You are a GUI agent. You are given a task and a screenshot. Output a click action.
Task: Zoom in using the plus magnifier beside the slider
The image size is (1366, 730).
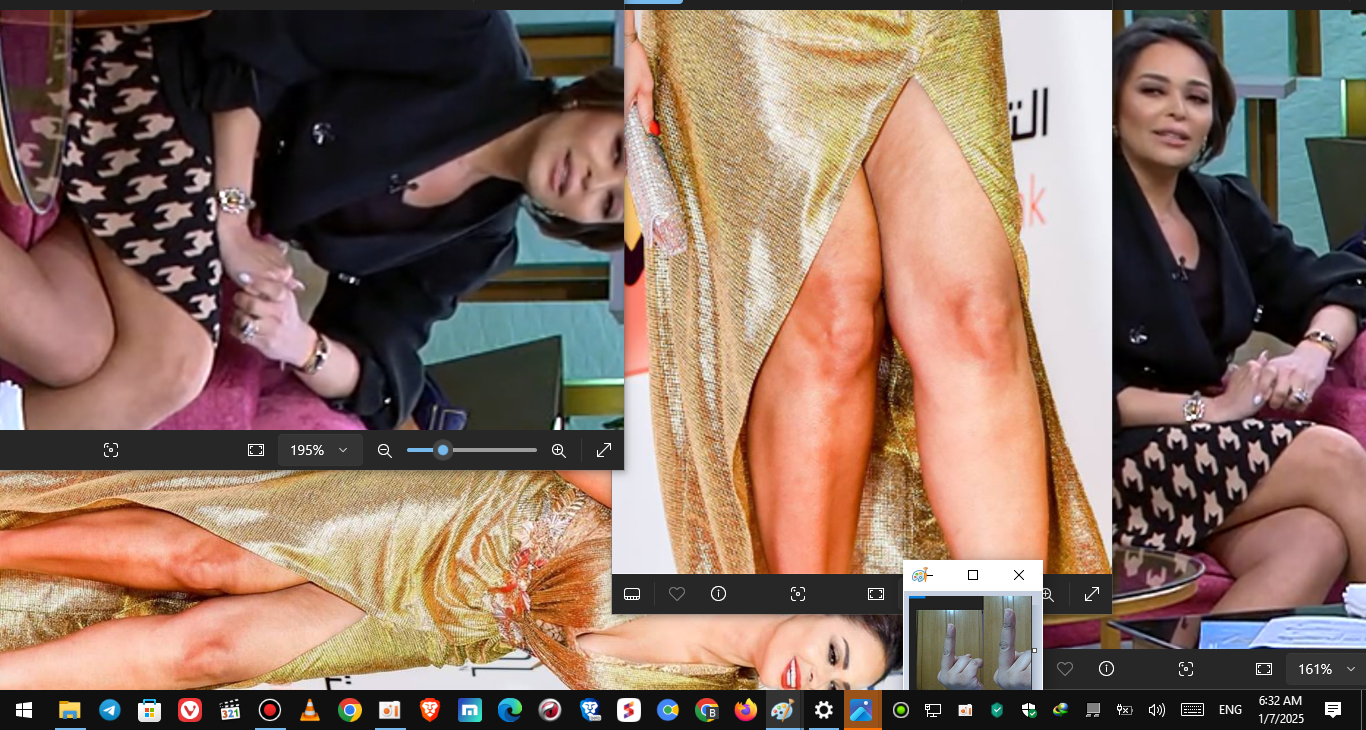[x=559, y=451]
